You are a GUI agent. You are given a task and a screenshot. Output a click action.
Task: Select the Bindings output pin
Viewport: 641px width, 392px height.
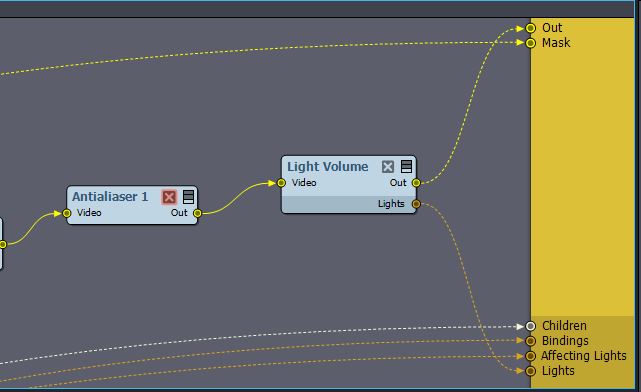pos(531,341)
